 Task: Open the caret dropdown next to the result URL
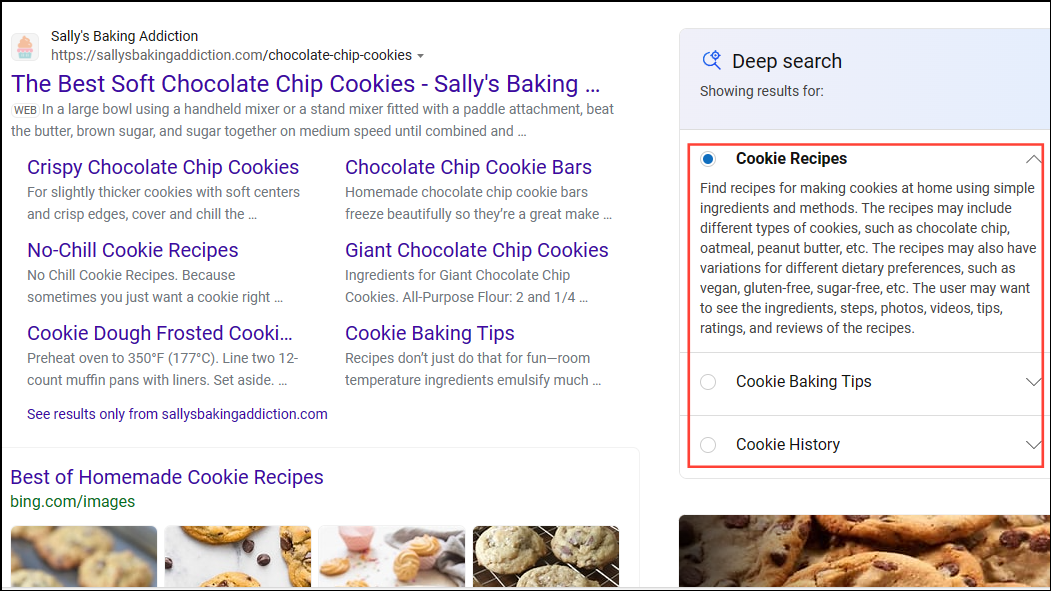421,56
